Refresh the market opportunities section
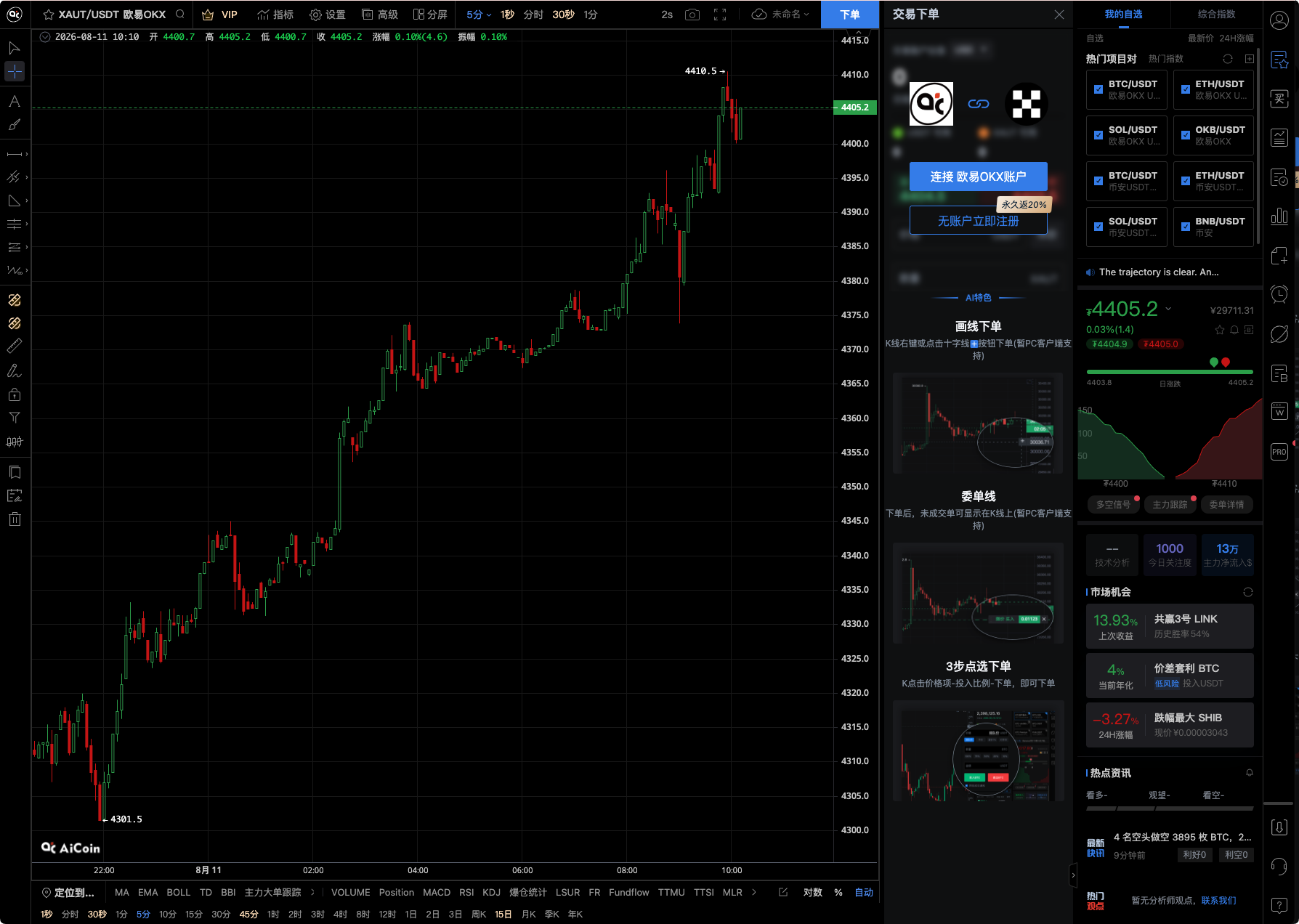The height and width of the screenshot is (924, 1299). coord(1248,592)
